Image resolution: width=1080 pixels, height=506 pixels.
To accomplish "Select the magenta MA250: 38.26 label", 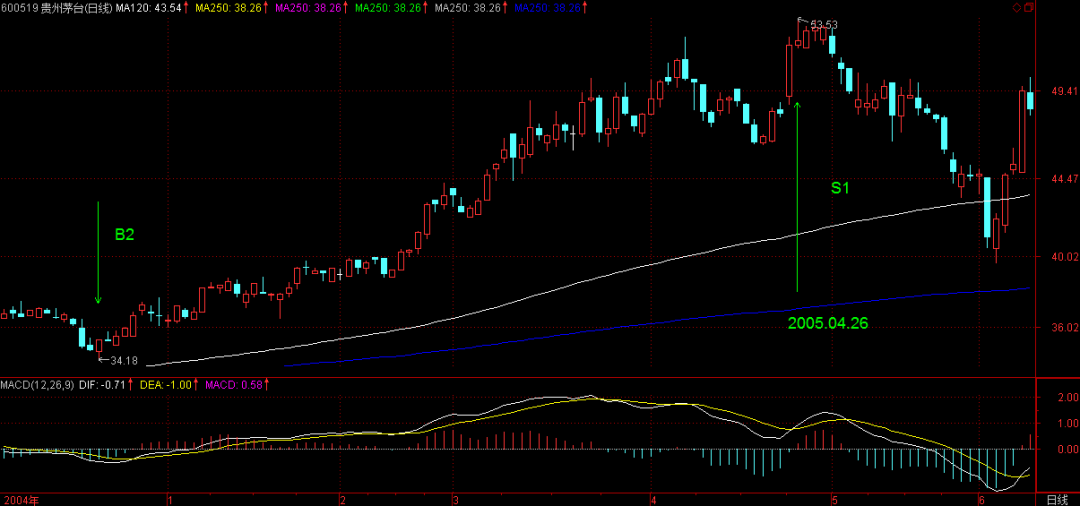I will 309,8.
